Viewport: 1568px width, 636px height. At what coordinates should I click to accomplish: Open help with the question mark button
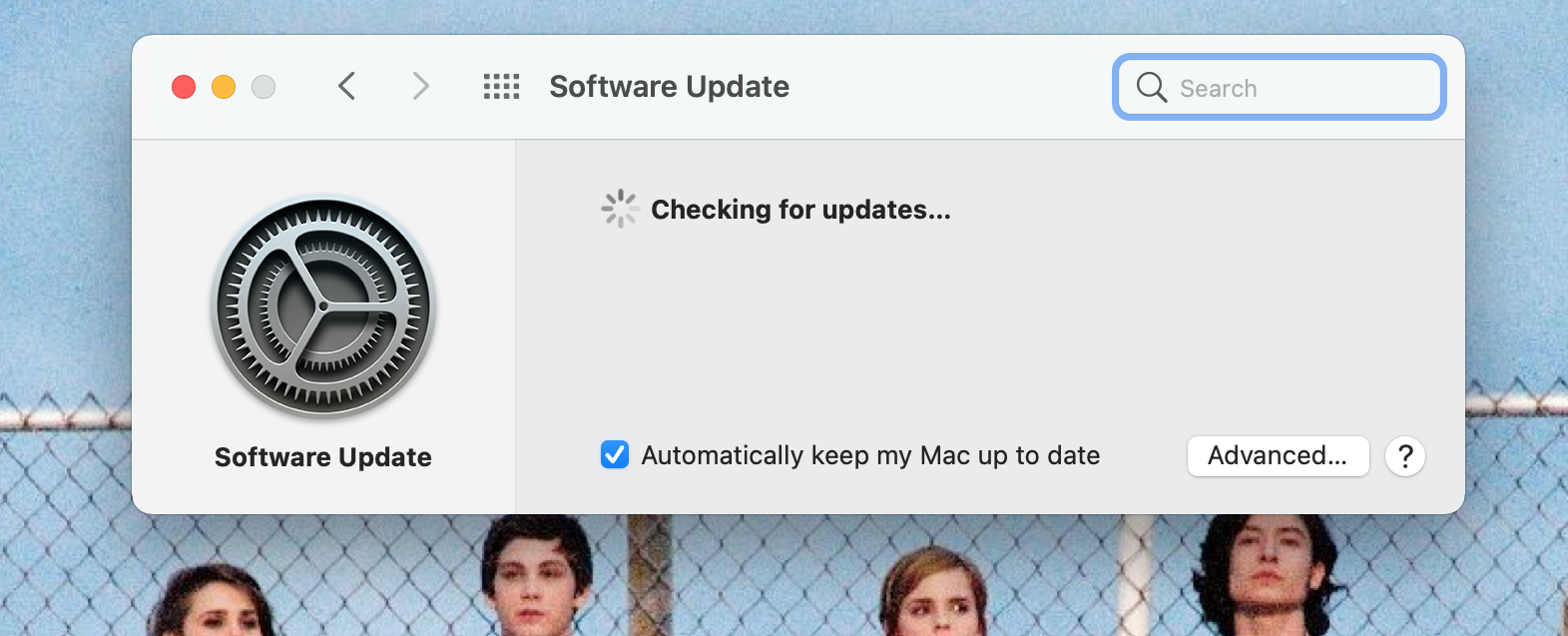click(1404, 456)
